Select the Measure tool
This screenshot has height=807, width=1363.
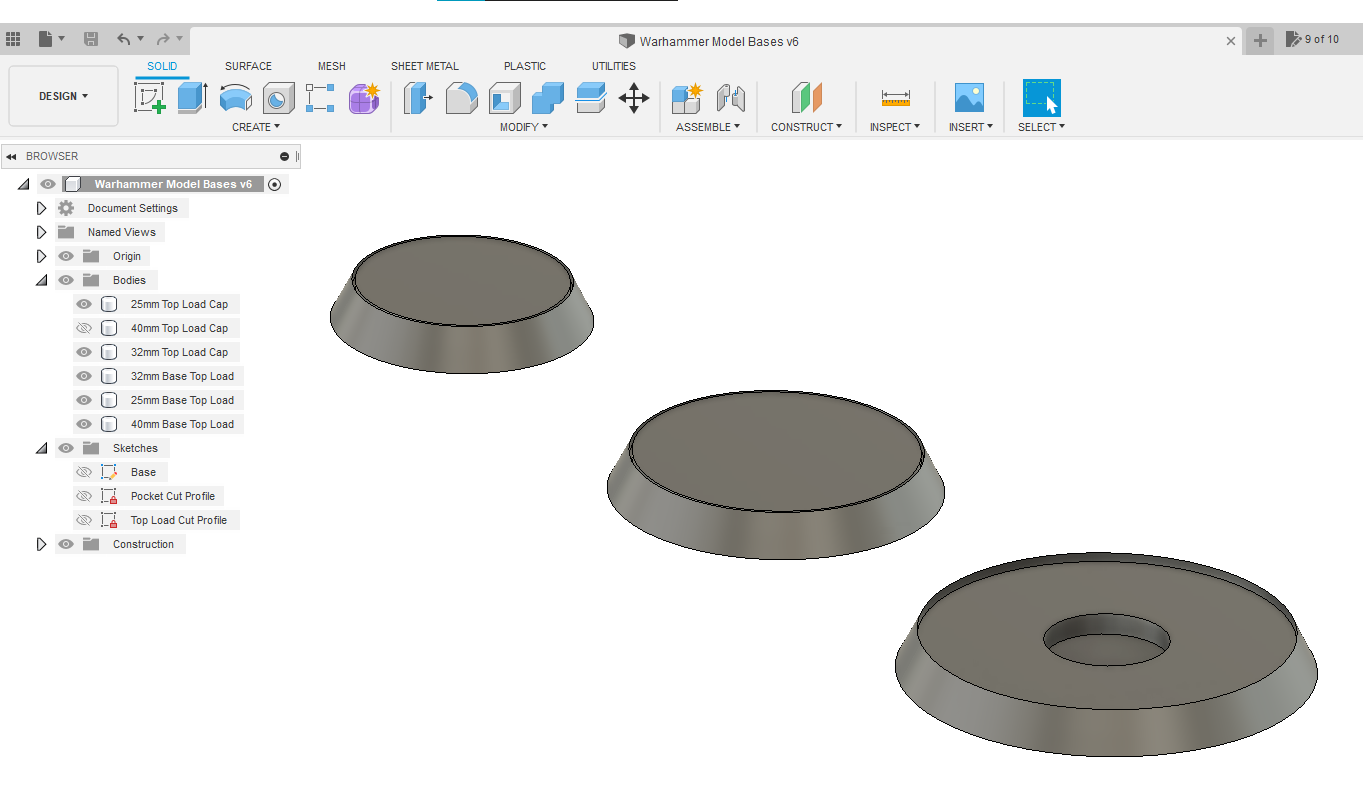click(895, 98)
